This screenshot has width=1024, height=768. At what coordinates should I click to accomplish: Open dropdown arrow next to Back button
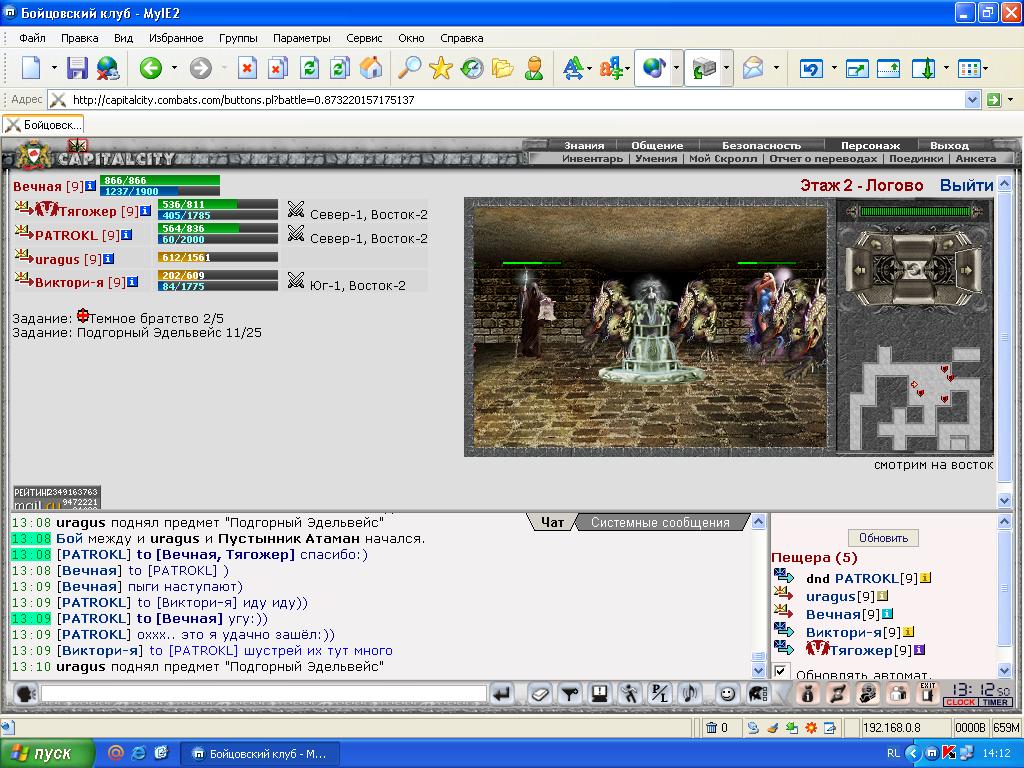(174, 68)
